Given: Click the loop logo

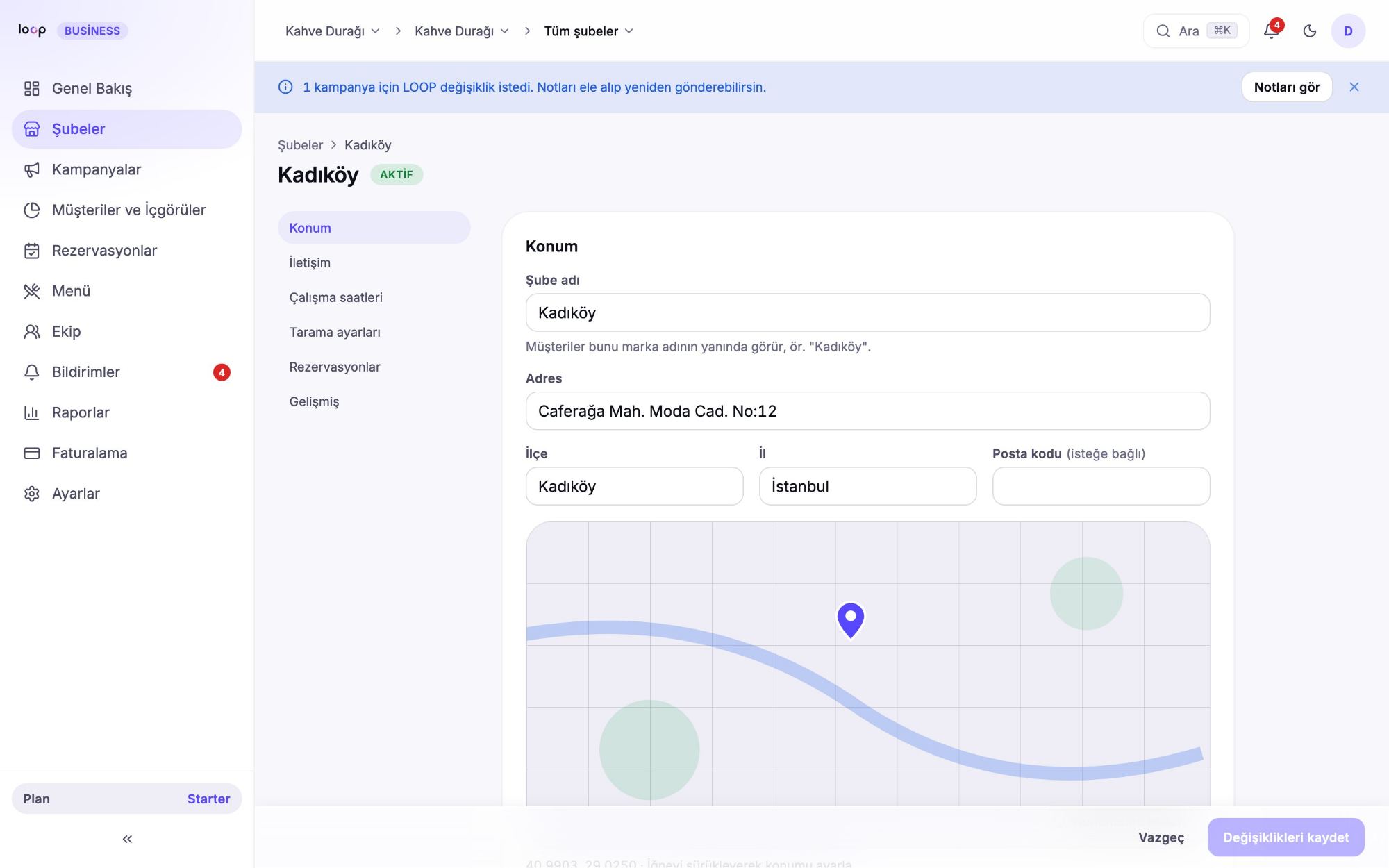Looking at the screenshot, I should pyautogui.click(x=32, y=30).
